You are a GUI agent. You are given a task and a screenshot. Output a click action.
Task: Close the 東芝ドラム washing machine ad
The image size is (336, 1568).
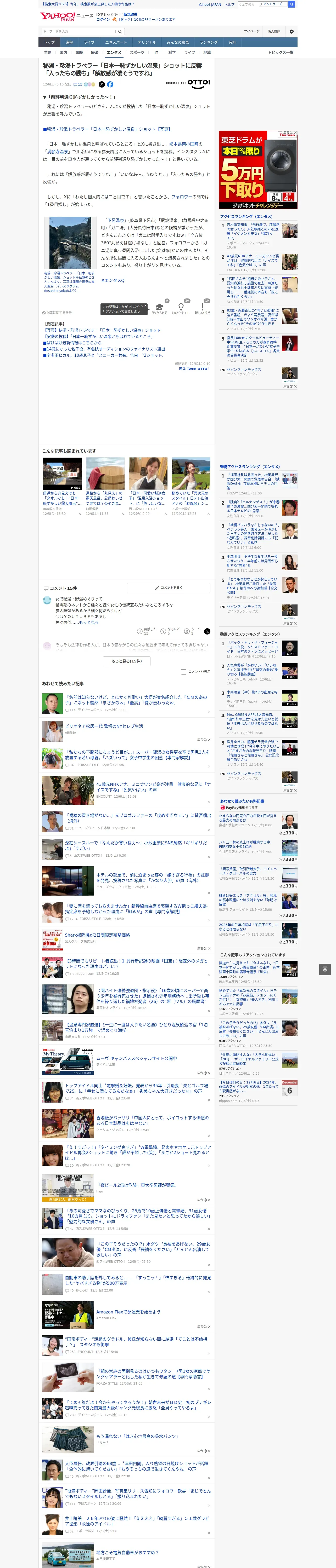click(295, 133)
